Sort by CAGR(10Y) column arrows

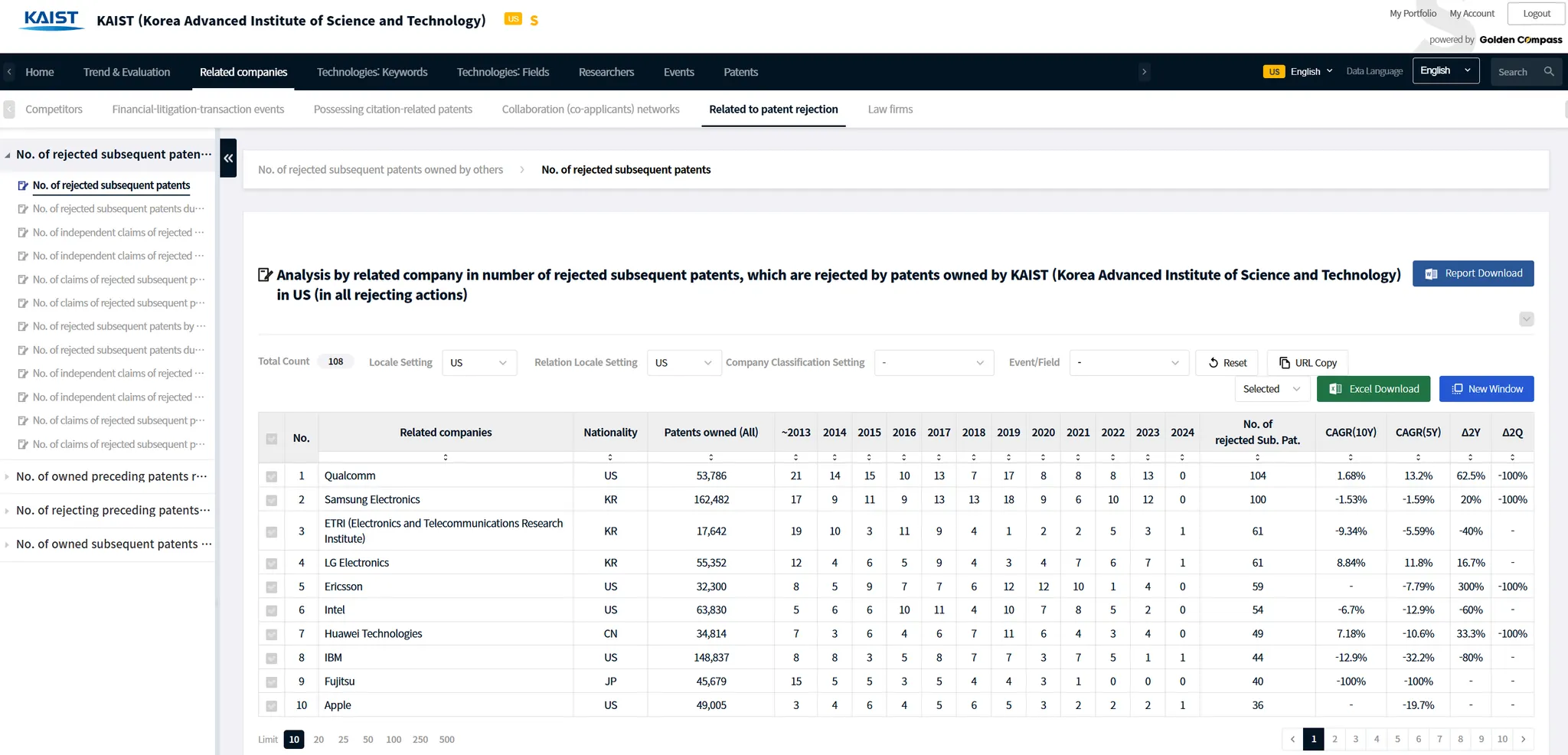coord(1351,457)
